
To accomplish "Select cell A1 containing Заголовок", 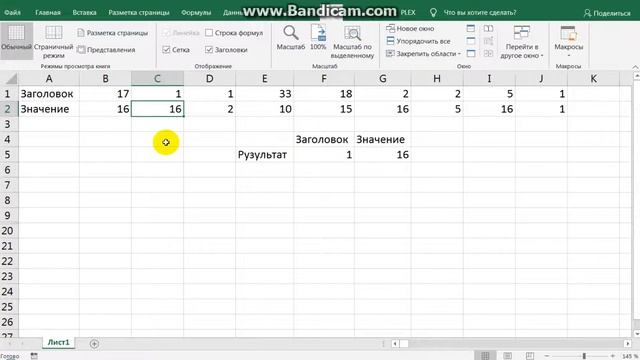I will [49, 94].
